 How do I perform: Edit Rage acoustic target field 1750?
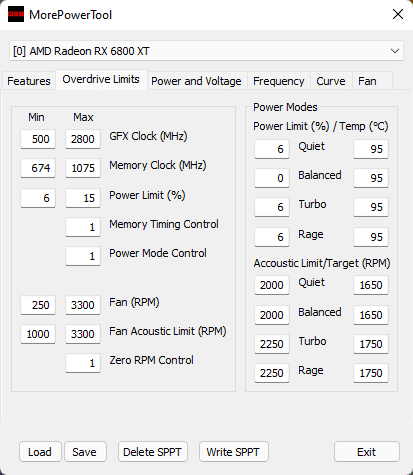coord(371,373)
